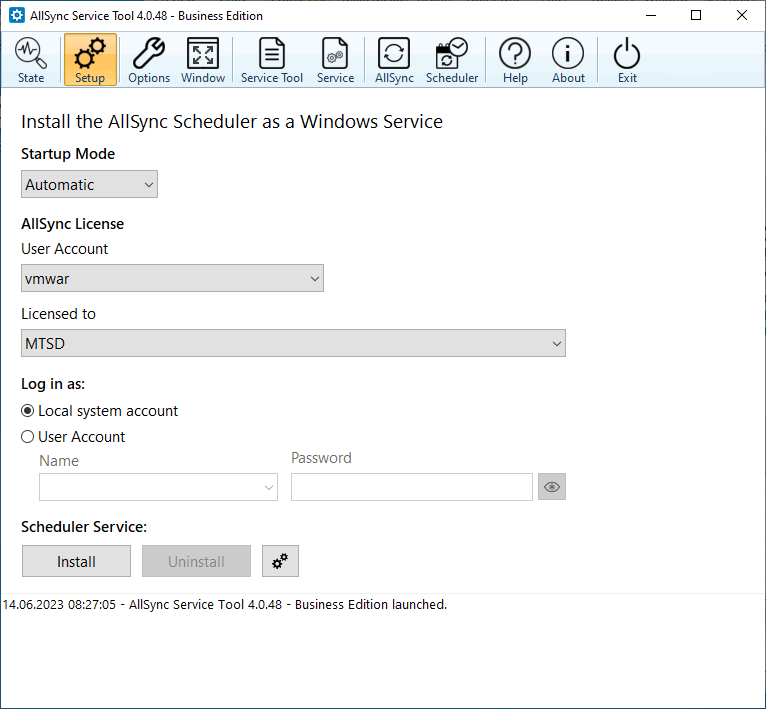
Task: Open Help from the toolbar
Action: point(515,60)
